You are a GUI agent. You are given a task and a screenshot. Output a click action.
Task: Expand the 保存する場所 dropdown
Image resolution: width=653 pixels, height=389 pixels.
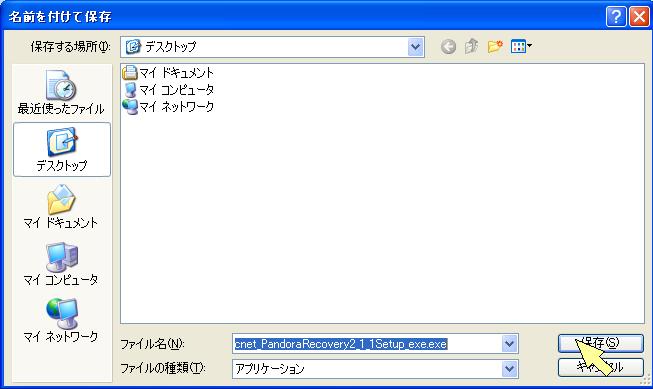(x=416, y=47)
